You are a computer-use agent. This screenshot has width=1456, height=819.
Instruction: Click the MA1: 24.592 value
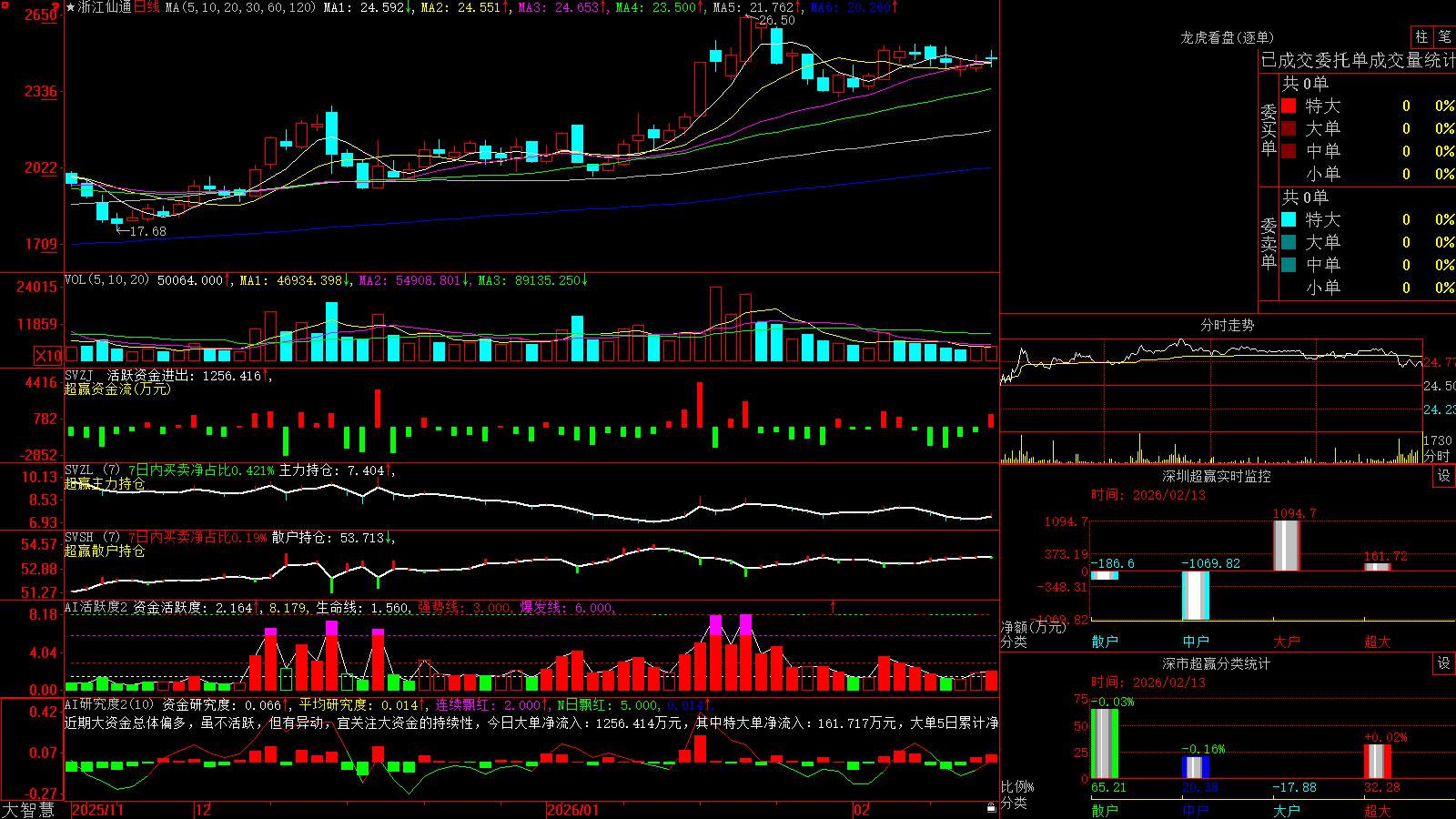coord(367,7)
